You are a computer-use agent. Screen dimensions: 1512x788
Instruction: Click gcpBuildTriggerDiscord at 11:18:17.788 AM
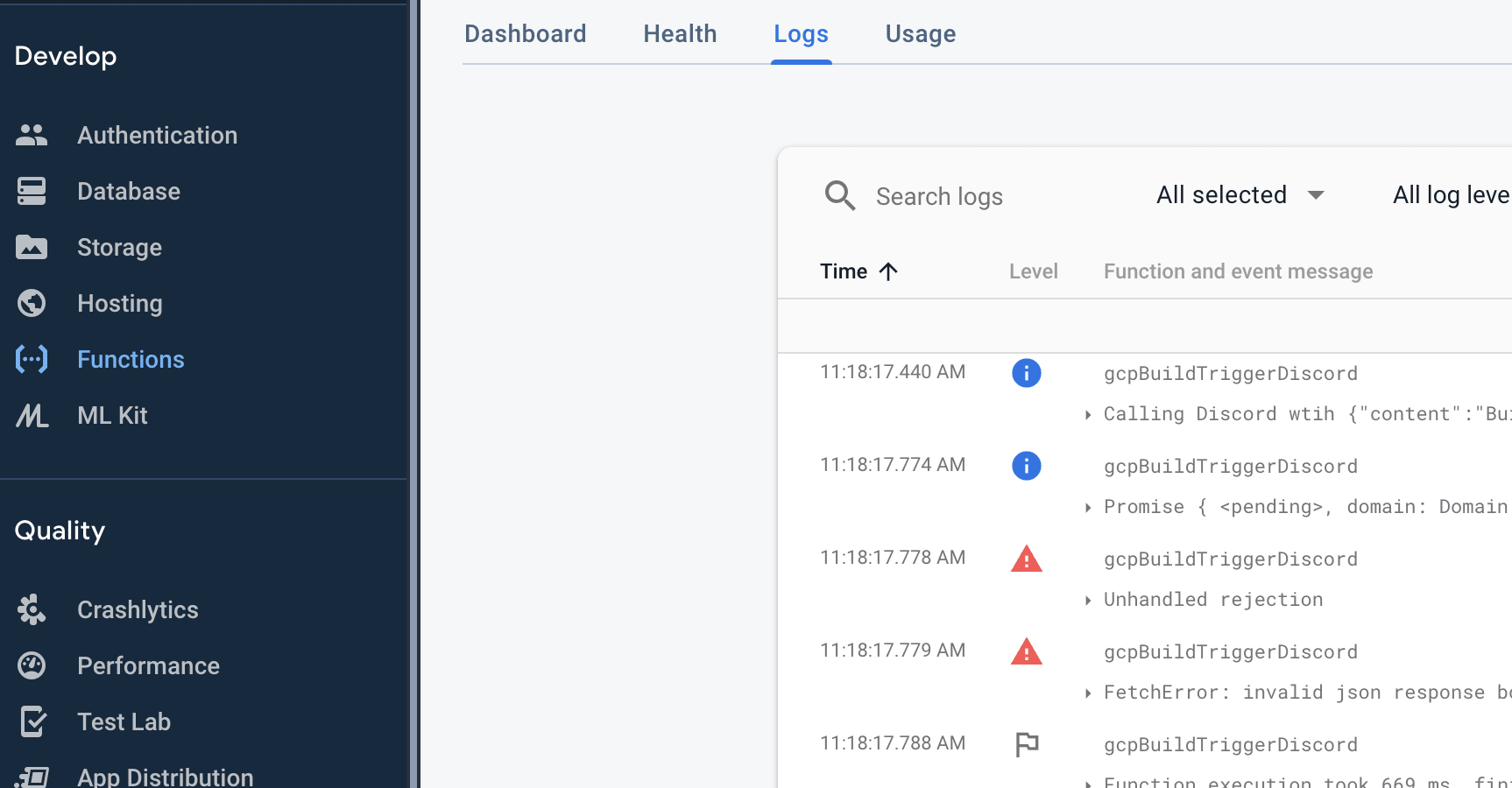(x=1231, y=745)
